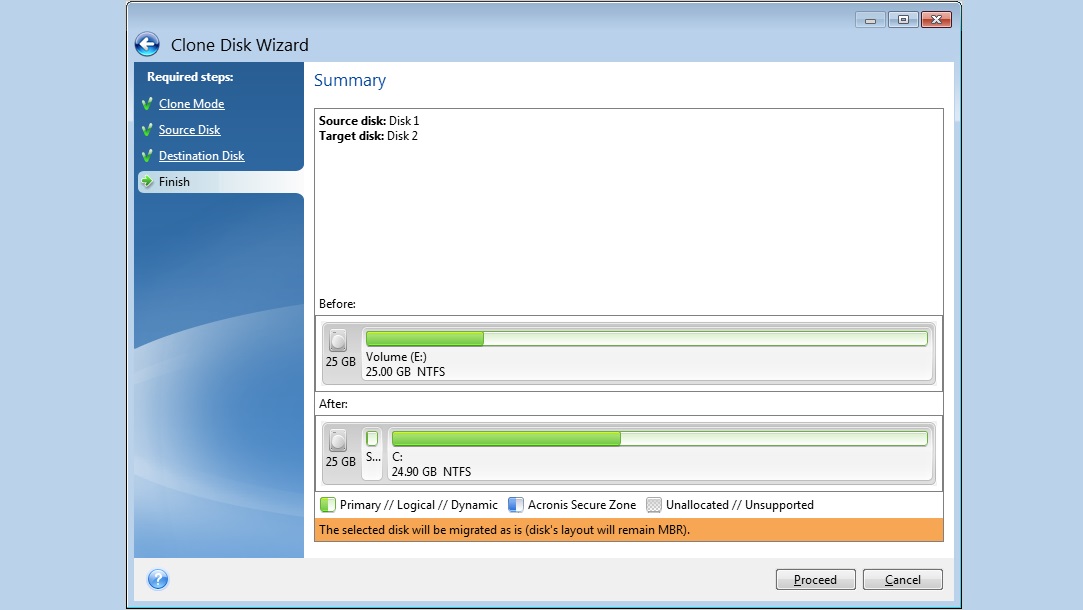Click the 'Before:' label

(337, 304)
